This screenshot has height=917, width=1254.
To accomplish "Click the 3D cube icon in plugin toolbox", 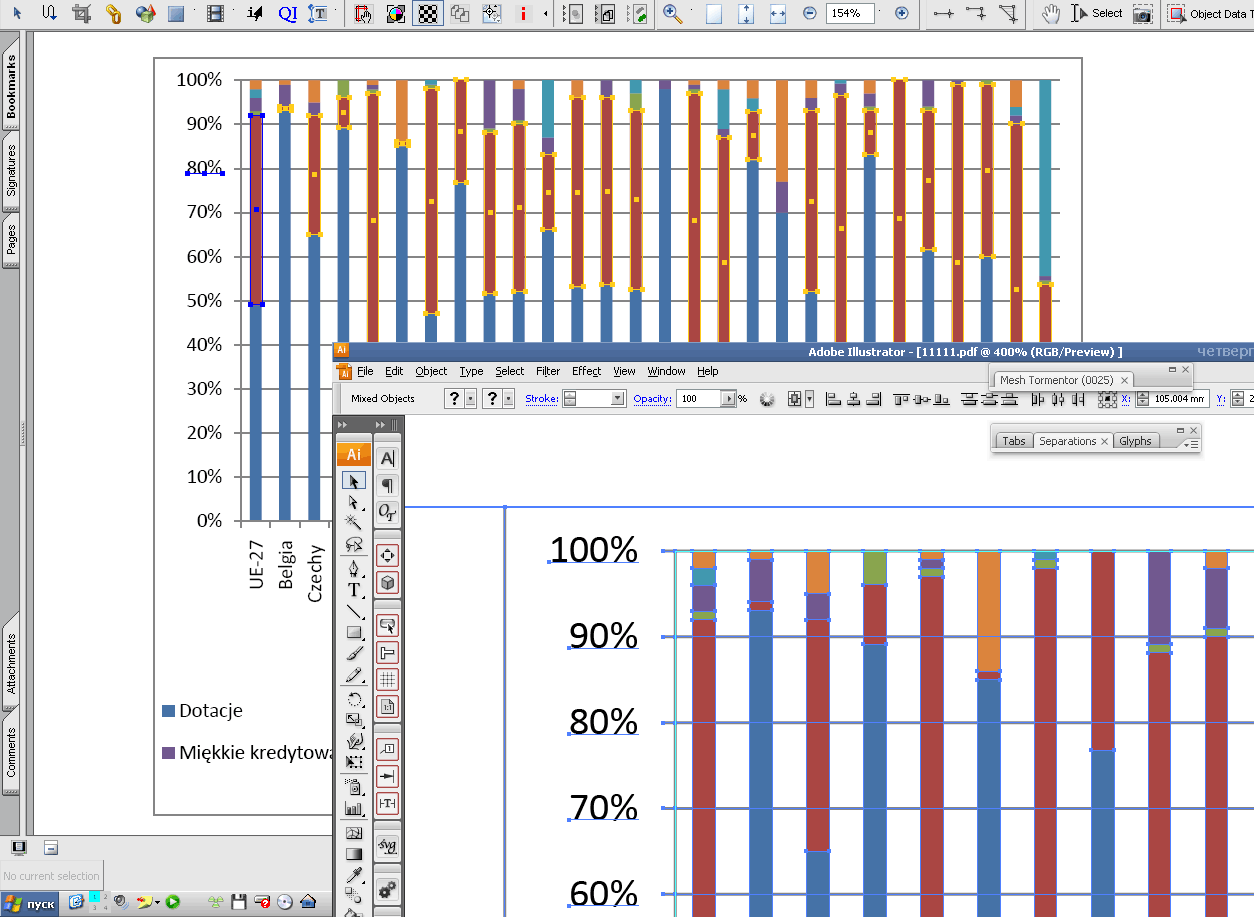I will click(x=387, y=582).
